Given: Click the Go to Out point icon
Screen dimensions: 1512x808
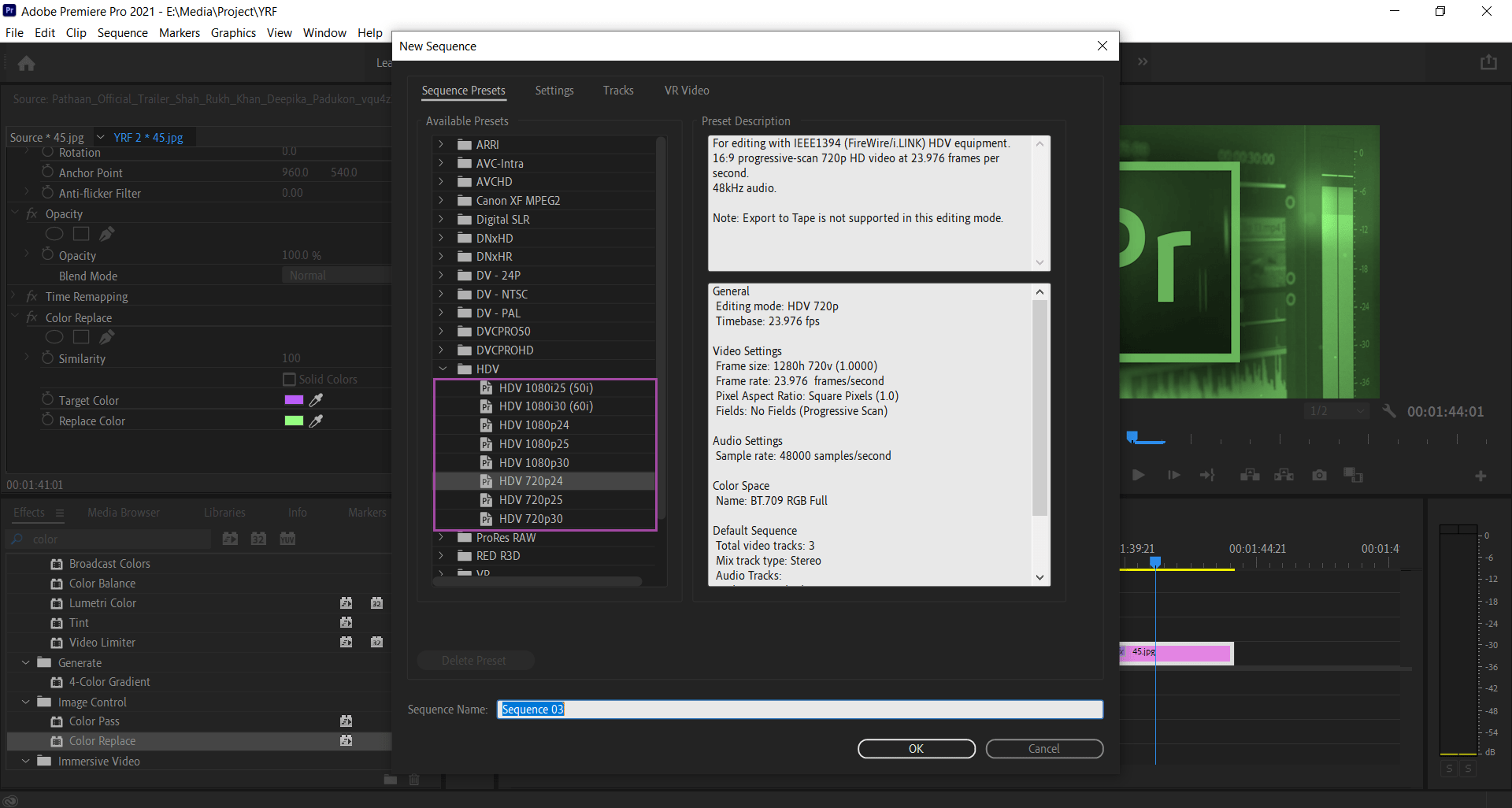Looking at the screenshot, I should pyautogui.click(x=1207, y=475).
